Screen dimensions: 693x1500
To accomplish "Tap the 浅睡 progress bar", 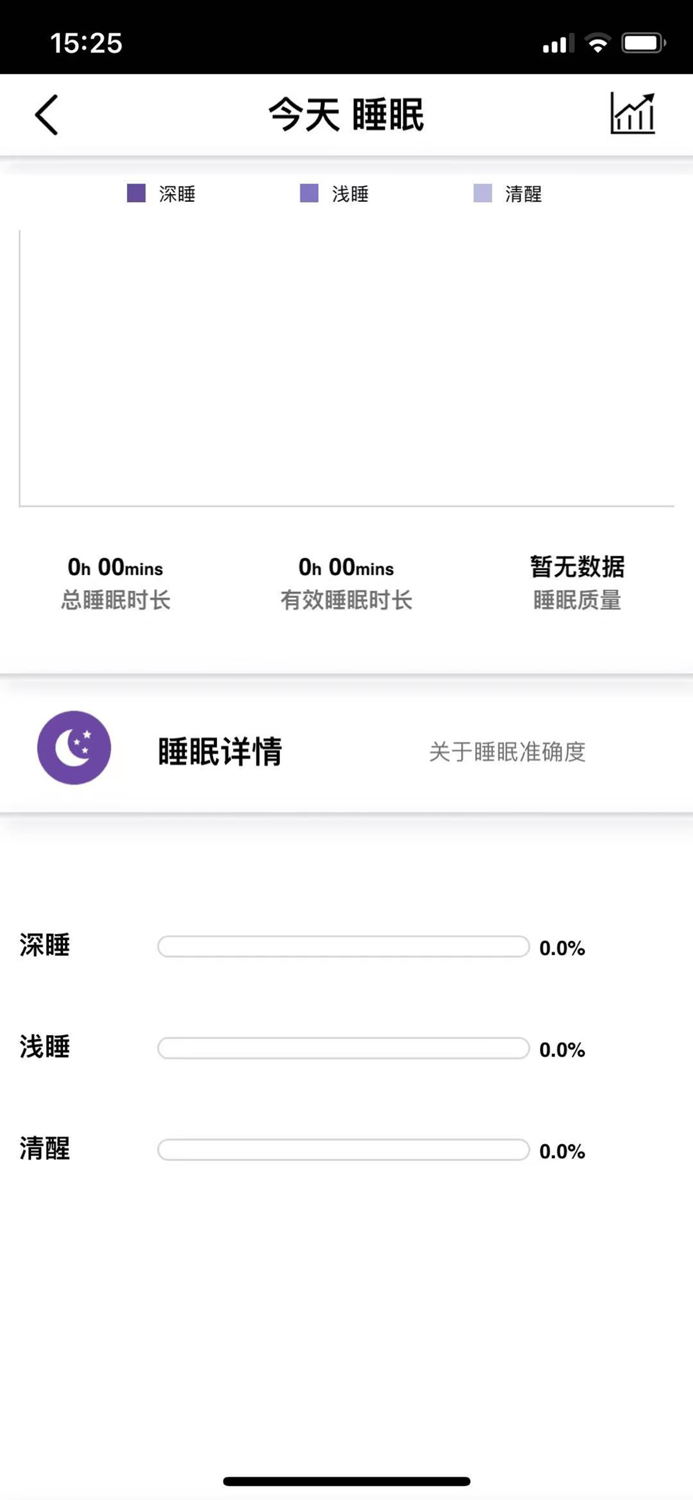I will (x=343, y=1048).
